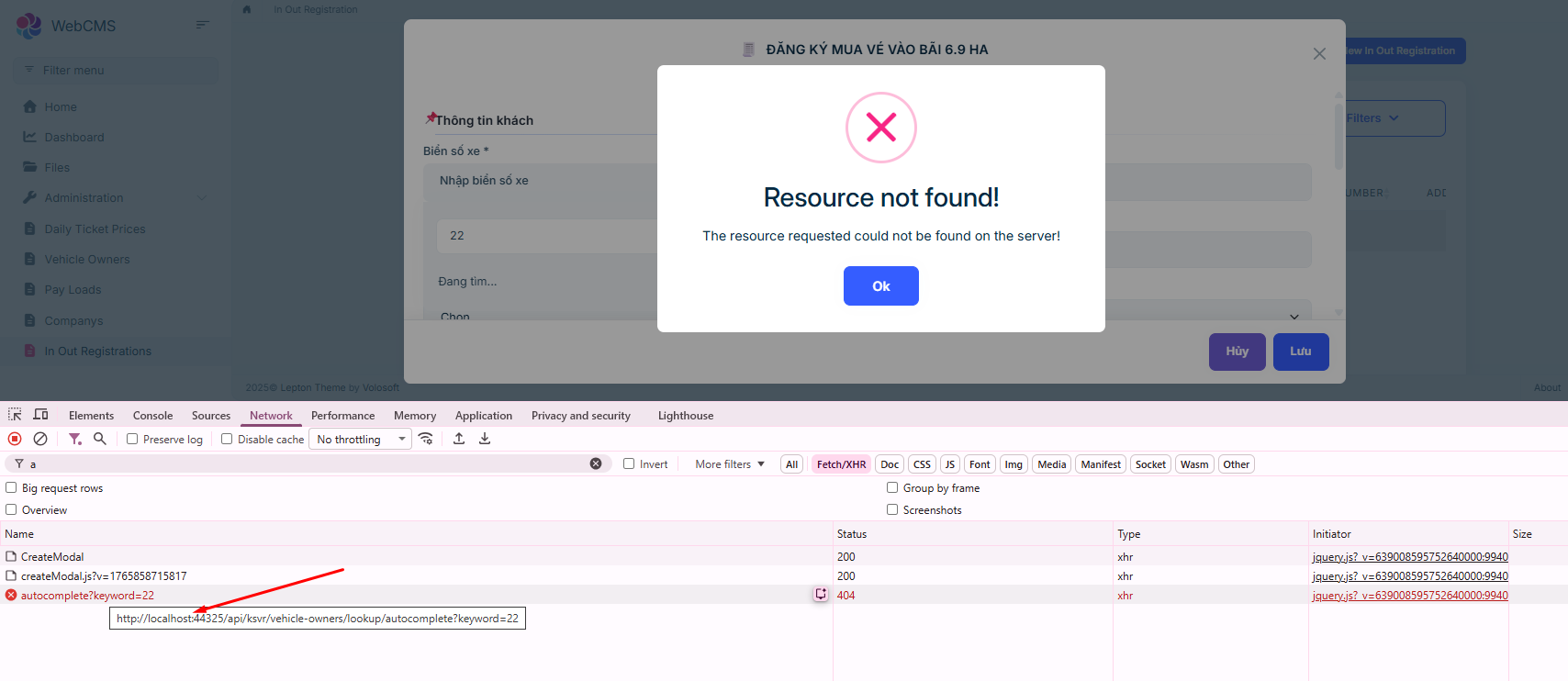
Task: Check the Disable cache option
Action: pos(228,440)
